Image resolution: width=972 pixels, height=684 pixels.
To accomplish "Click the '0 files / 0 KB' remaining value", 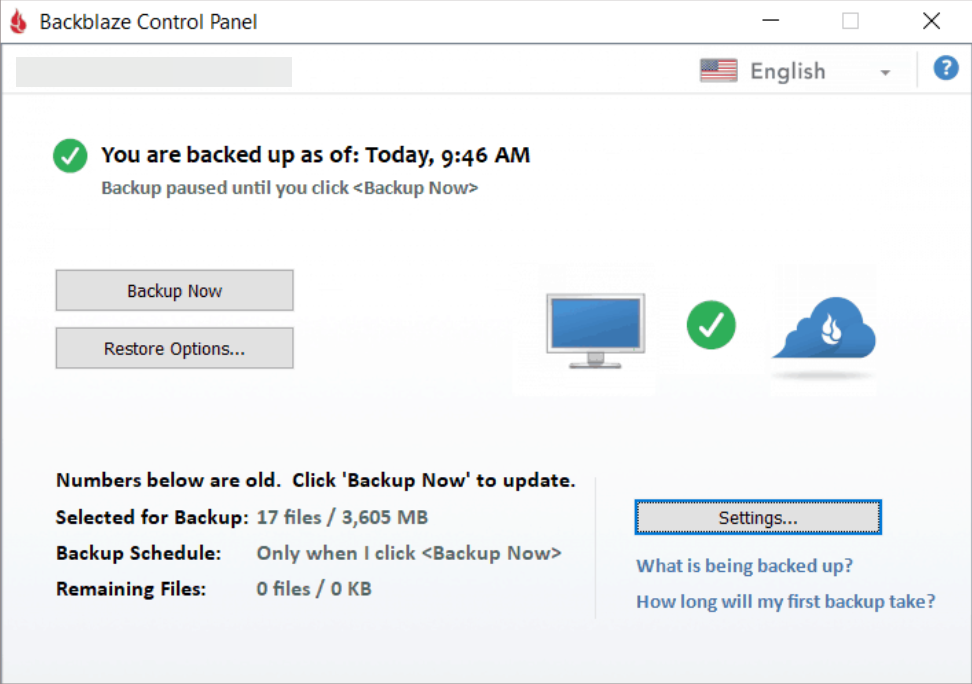I will pyautogui.click(x=314, y=589).
